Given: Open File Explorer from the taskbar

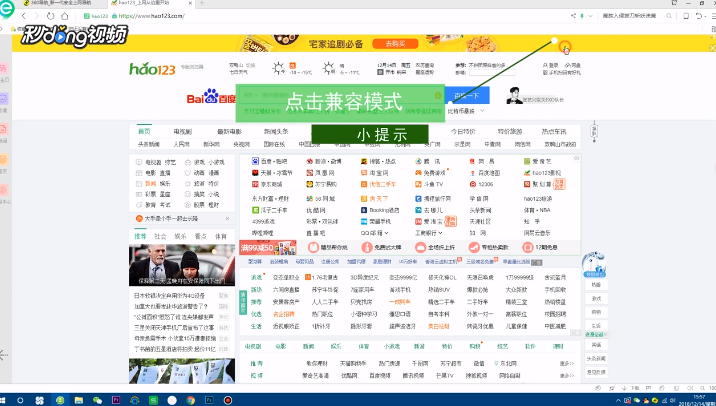Looking at the screenshot, I should pyautogui.click(x=79, y=400).
